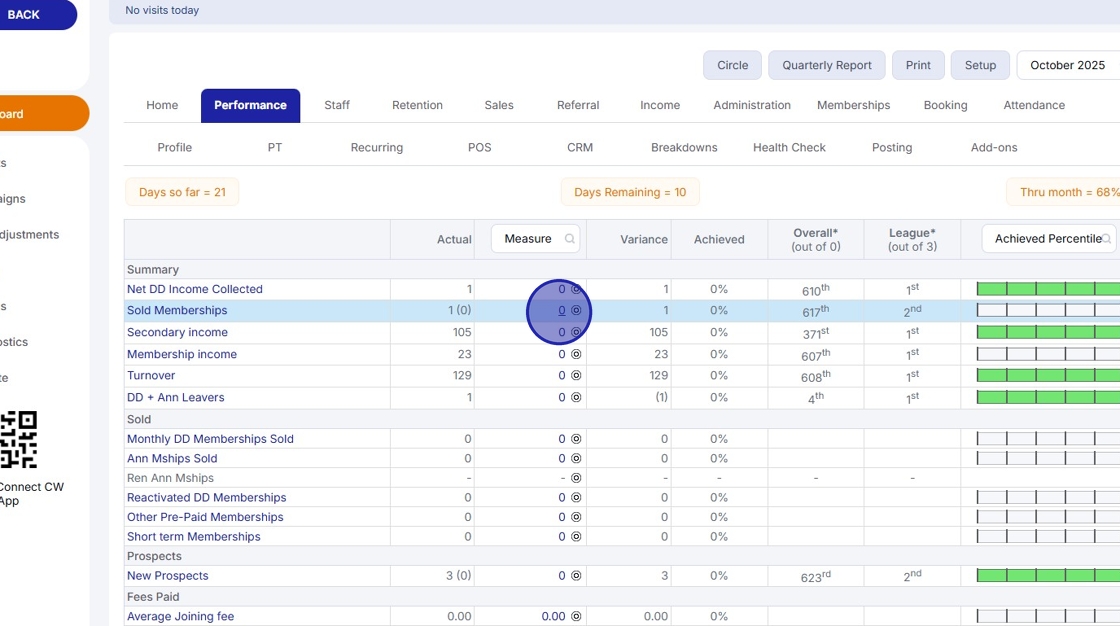Select the PT sub-tab
Image resolution: width=1120 pixels, height=626 pixels.
pyautogui.click(x=274, y=147)
